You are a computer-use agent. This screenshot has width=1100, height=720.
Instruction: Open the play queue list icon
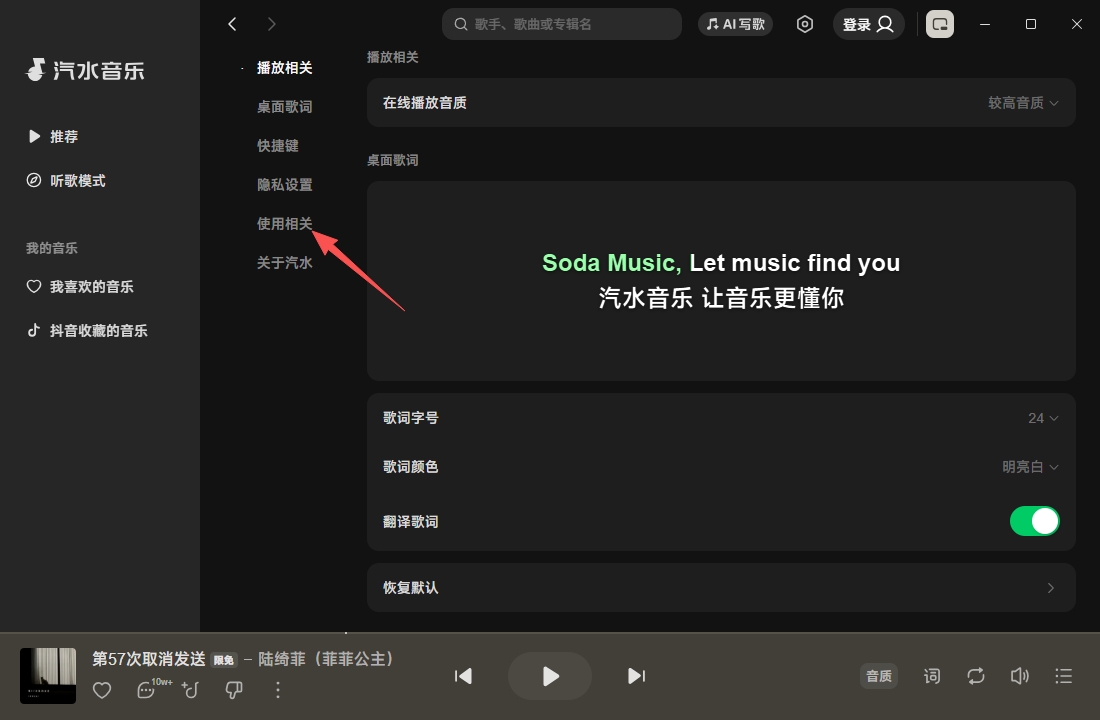1064,676
